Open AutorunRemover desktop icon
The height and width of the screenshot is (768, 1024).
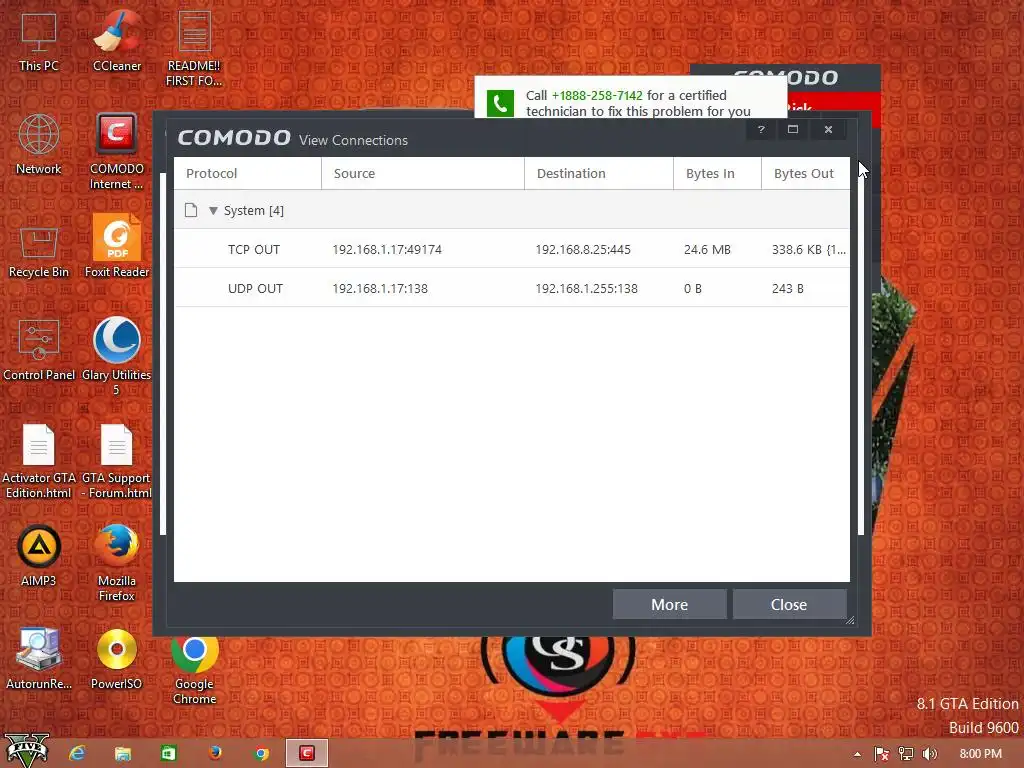point(39,658)
